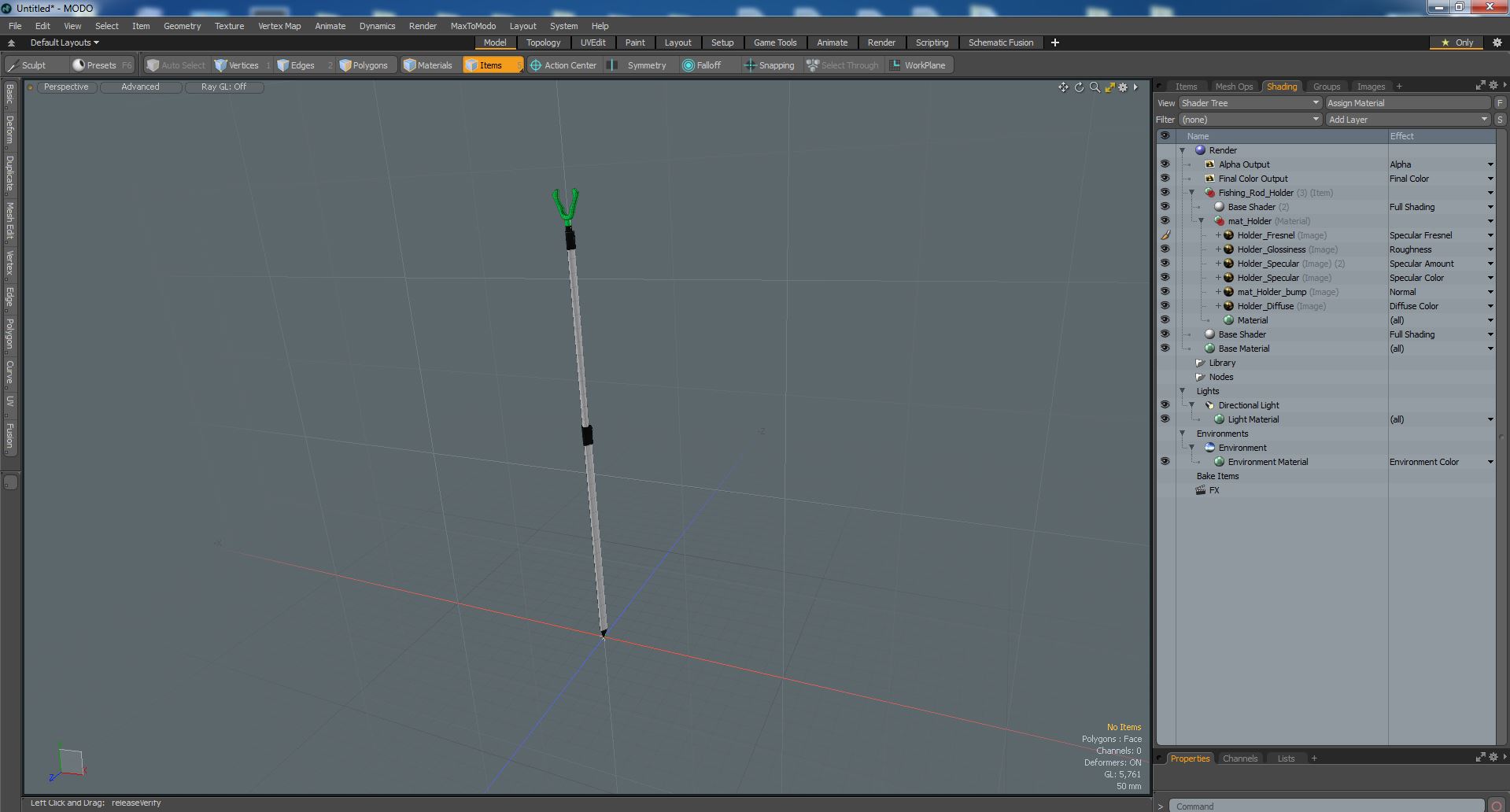
Task: Click the viewport zoom magnifier icon
Action: point(1095,87)
